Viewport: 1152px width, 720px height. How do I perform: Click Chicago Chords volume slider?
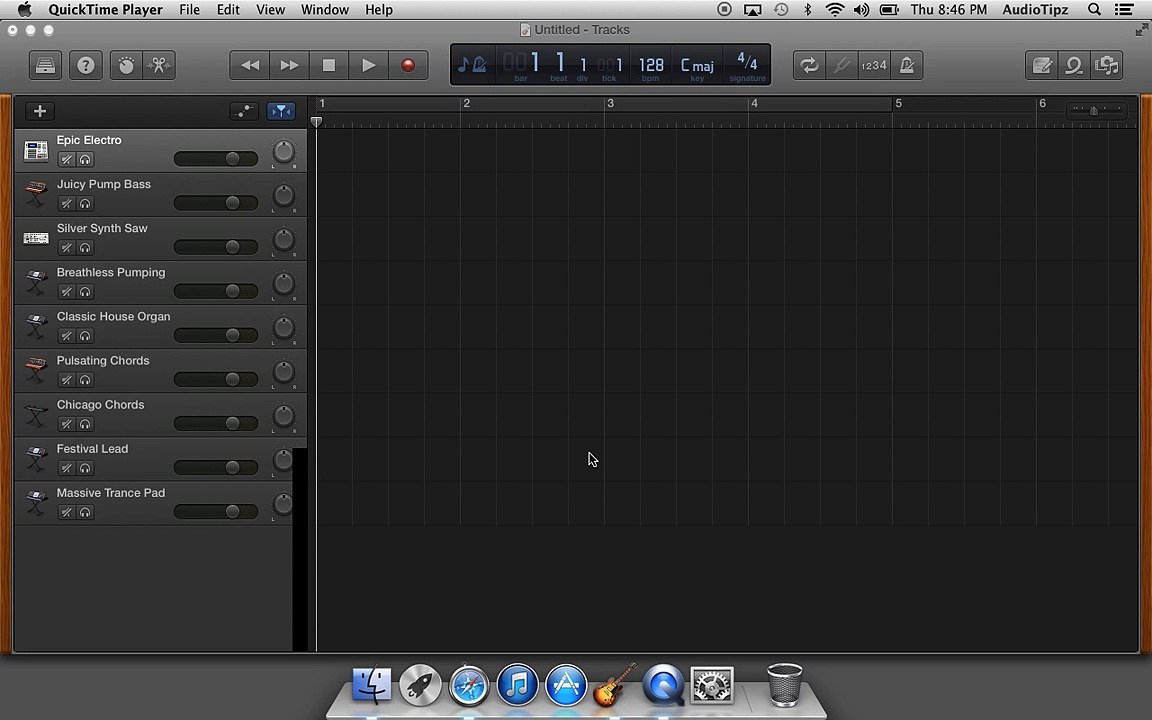click(216, 423)
